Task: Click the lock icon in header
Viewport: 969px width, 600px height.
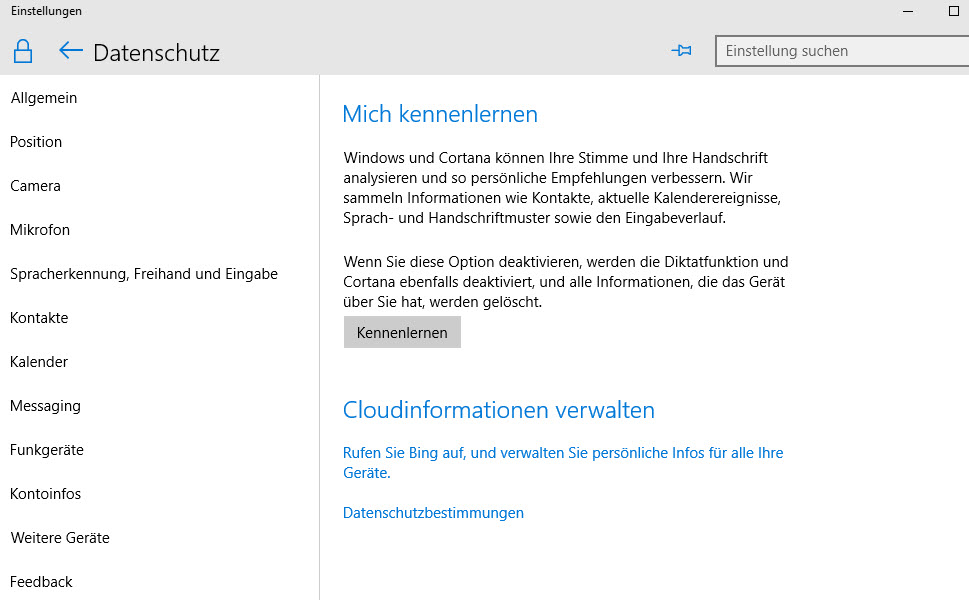Action: [x=23, y=51]
